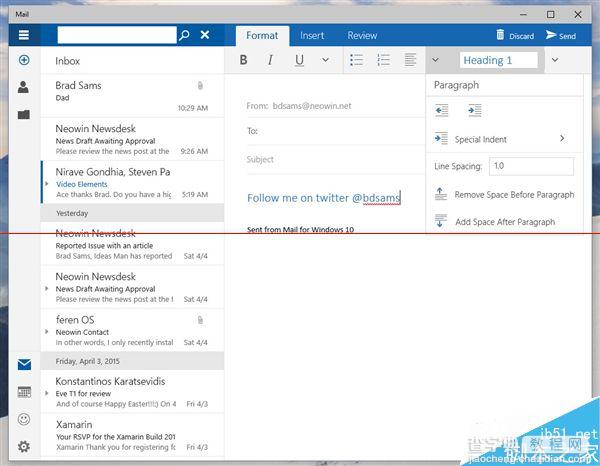Click the Subject field

point(336,160)
